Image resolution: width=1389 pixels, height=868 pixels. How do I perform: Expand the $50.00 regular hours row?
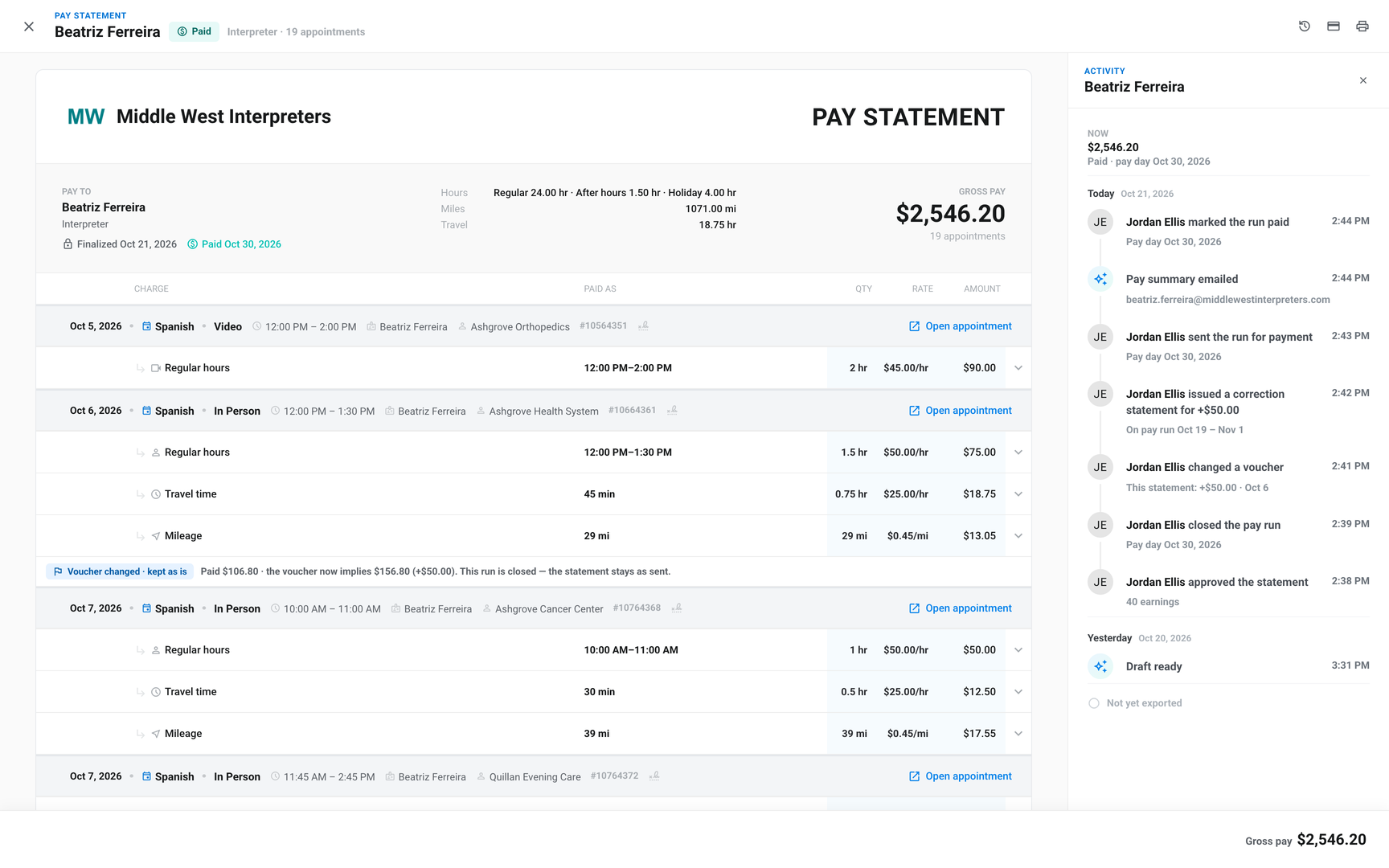1018,650
